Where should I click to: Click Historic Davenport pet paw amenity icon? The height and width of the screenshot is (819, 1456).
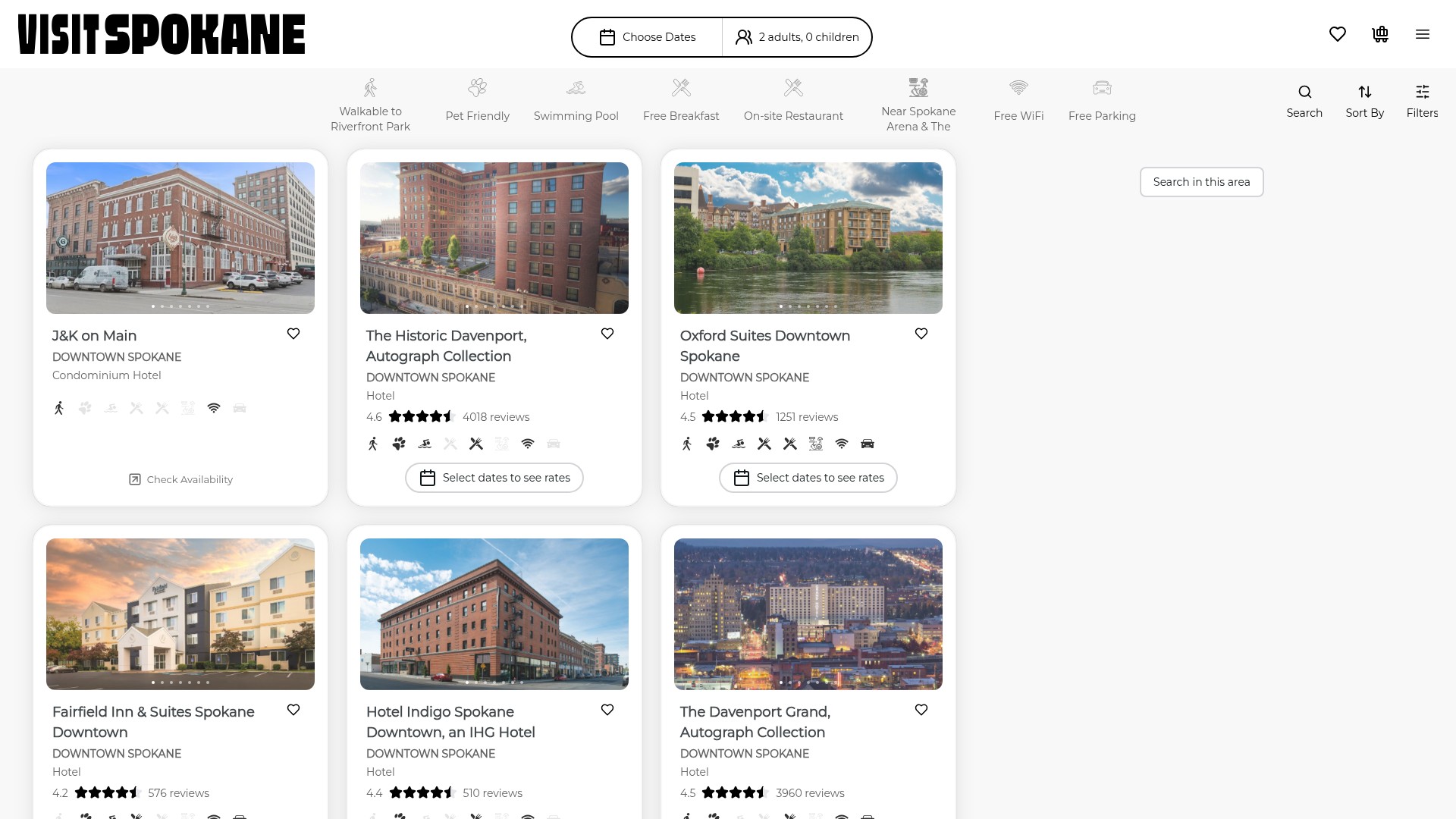(399, 444)
